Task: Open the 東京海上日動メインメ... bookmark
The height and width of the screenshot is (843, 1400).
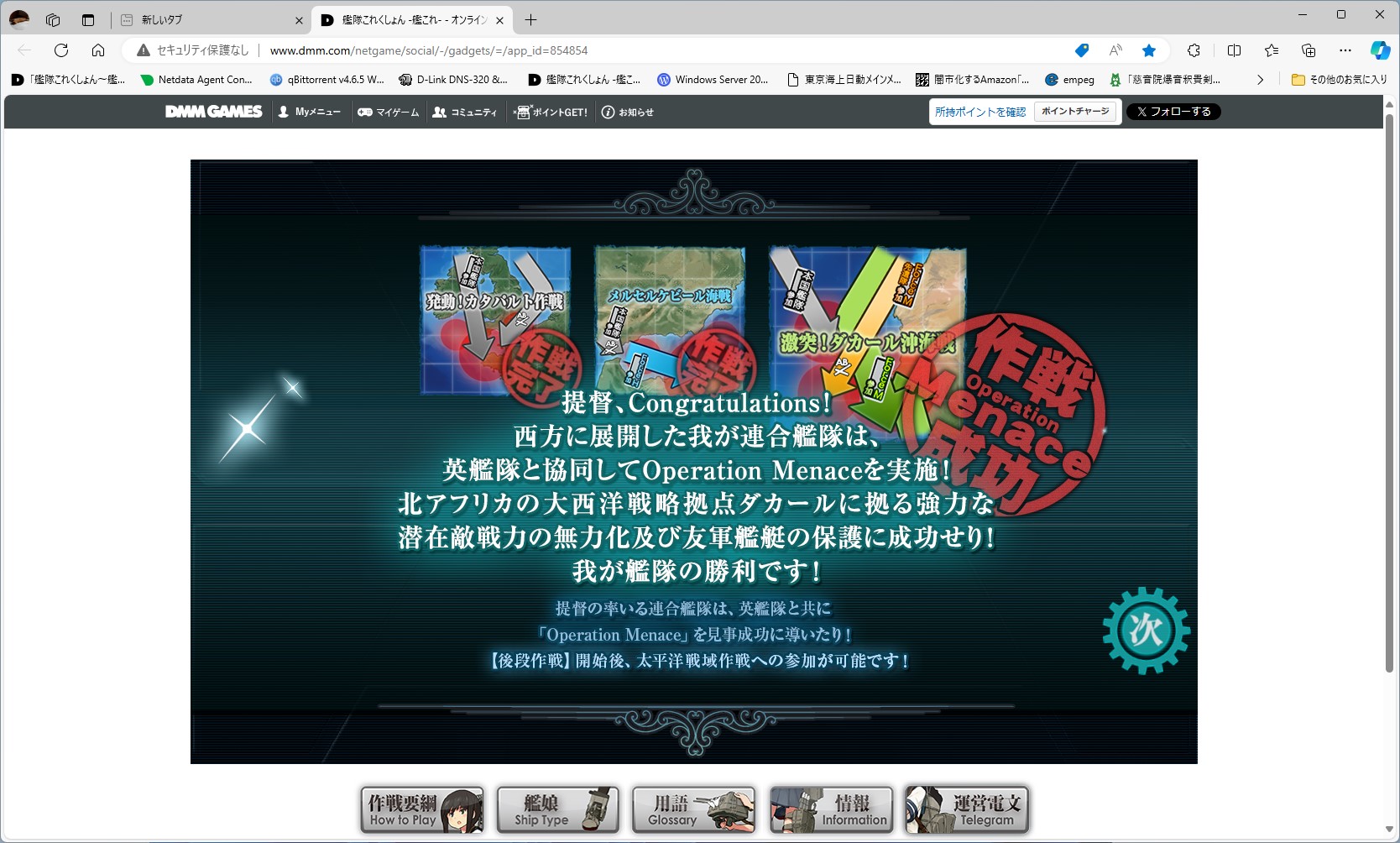Action: pos(844,80)
